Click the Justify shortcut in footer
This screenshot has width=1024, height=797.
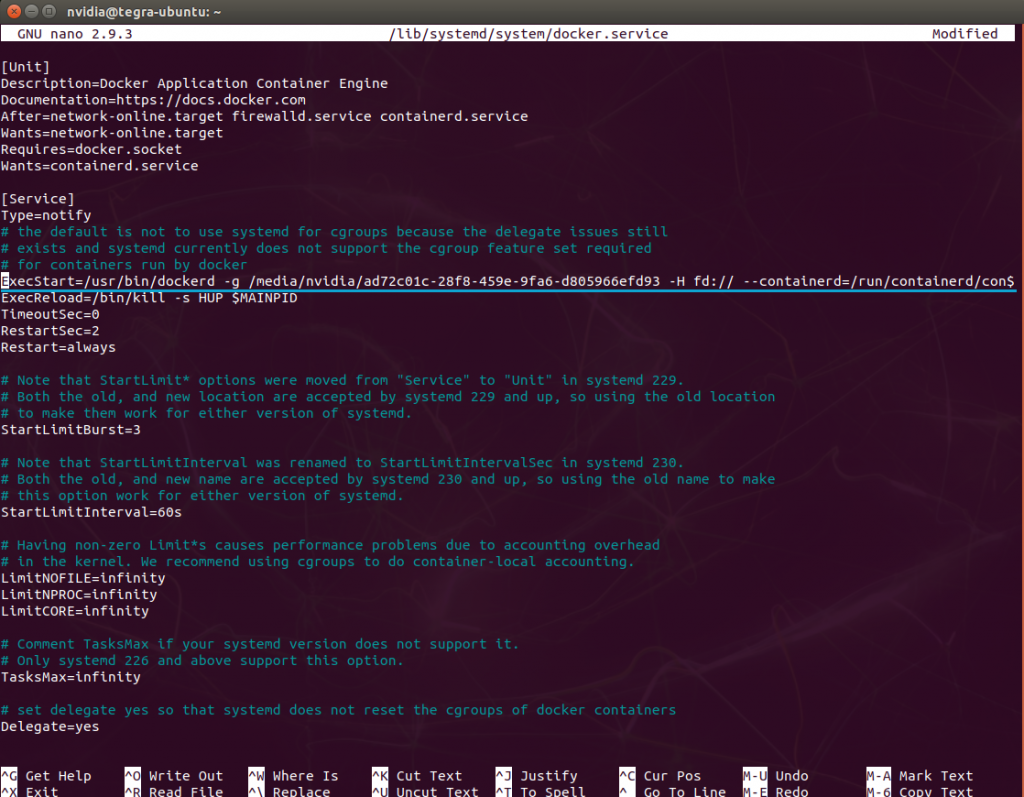point(548,776)
